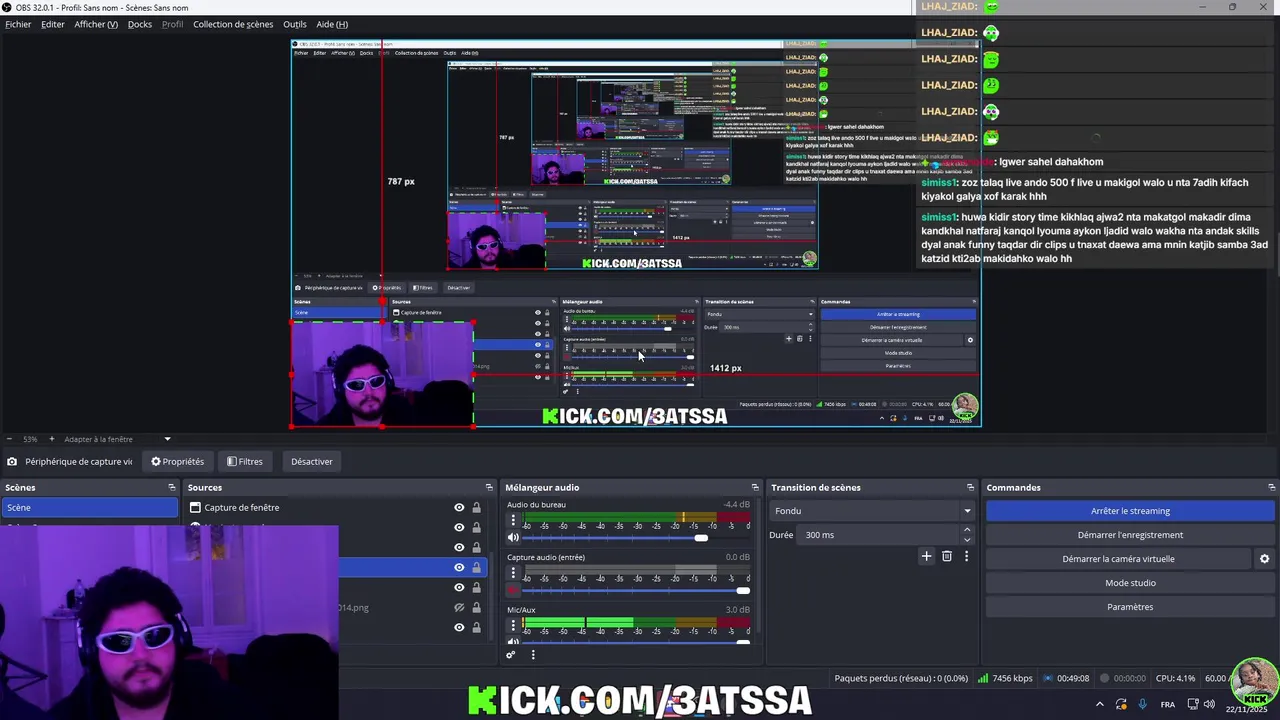Image resolution: width=1280 pixels, height=720 pixels.
Task: Click the microphone icon in system tray
Action: pyautogui.click(x=1143, y=704)
